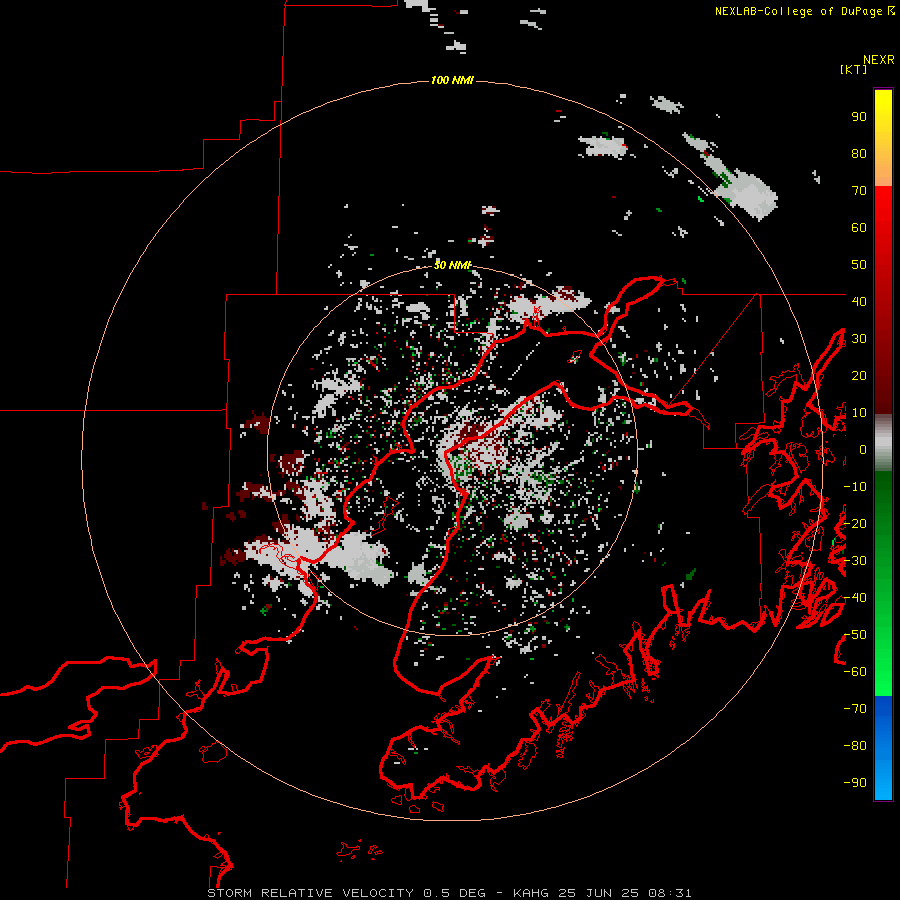The width and height of the screenshot is (900, 900).
Task: Click the -70 scale value
Action: click(855, 709)
